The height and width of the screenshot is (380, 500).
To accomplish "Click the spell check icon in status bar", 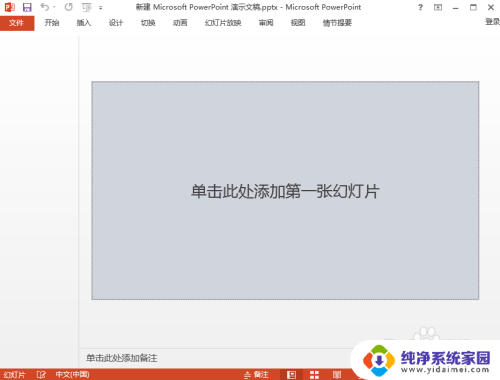I will click(x=41, y=375).
